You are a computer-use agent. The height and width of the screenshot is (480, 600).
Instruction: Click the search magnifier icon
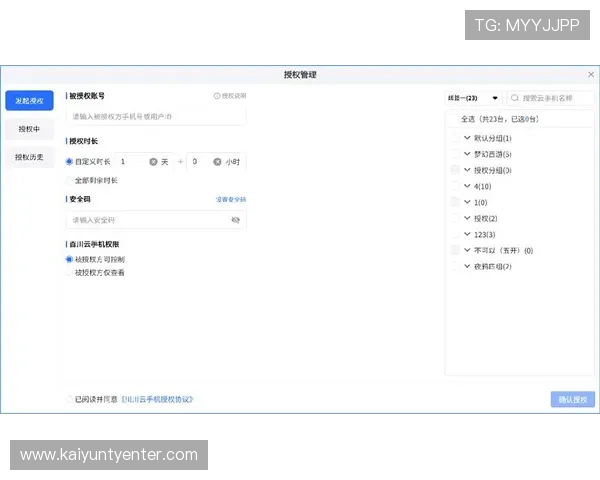(515, 98)
